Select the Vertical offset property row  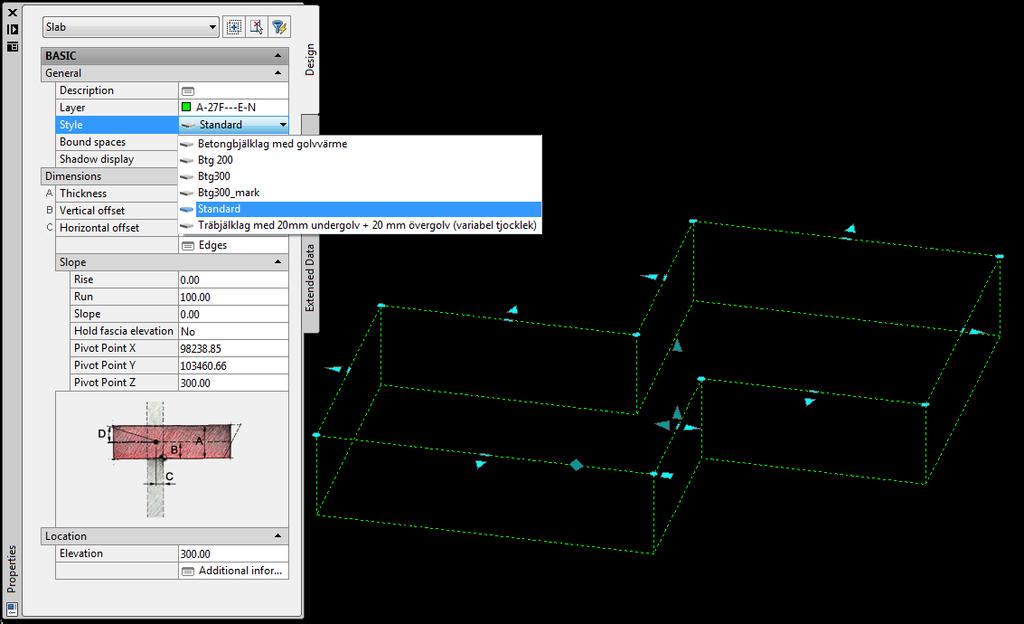click(116, 210)
